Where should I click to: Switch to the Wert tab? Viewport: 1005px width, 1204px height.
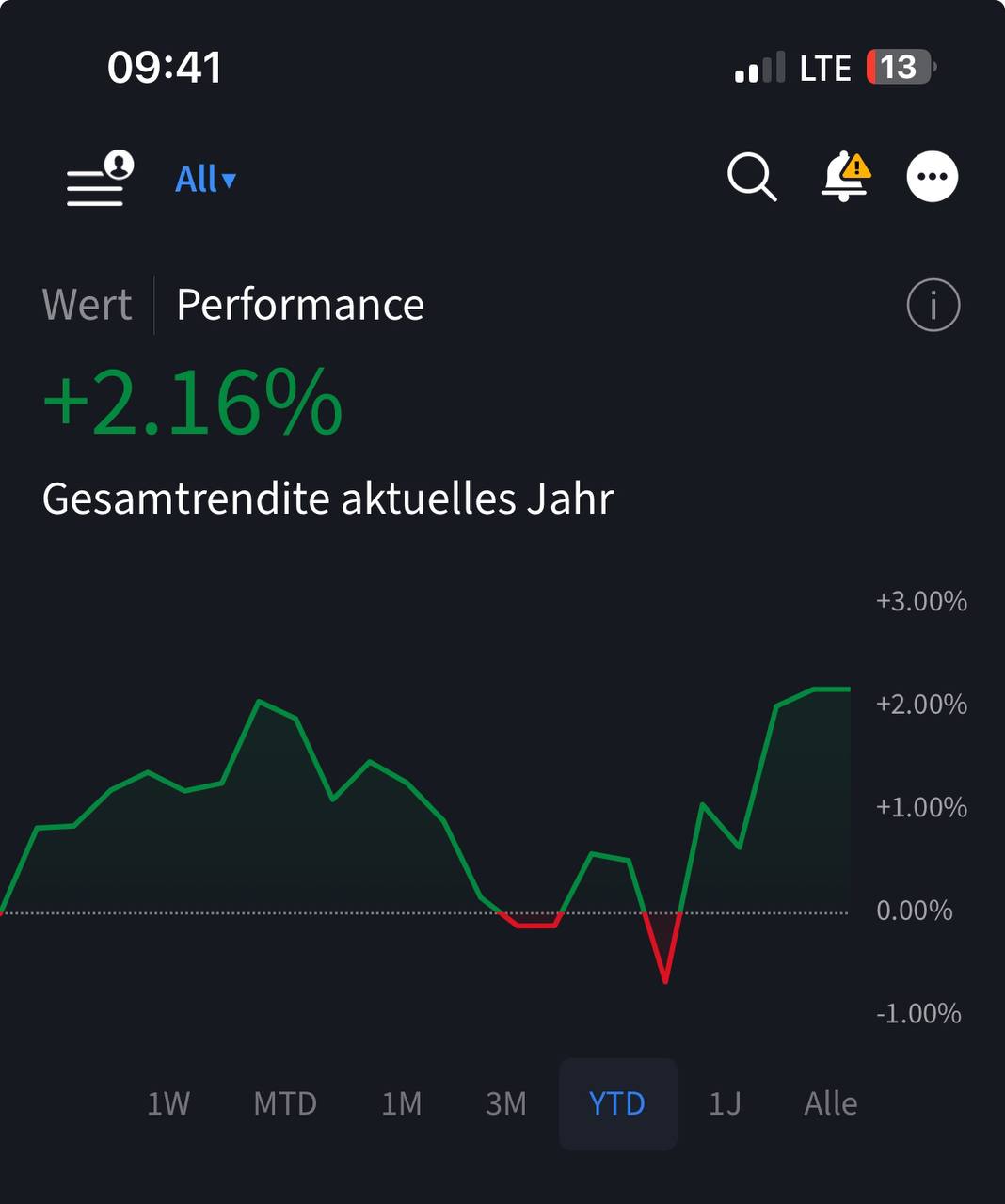[x=87, y=305]
